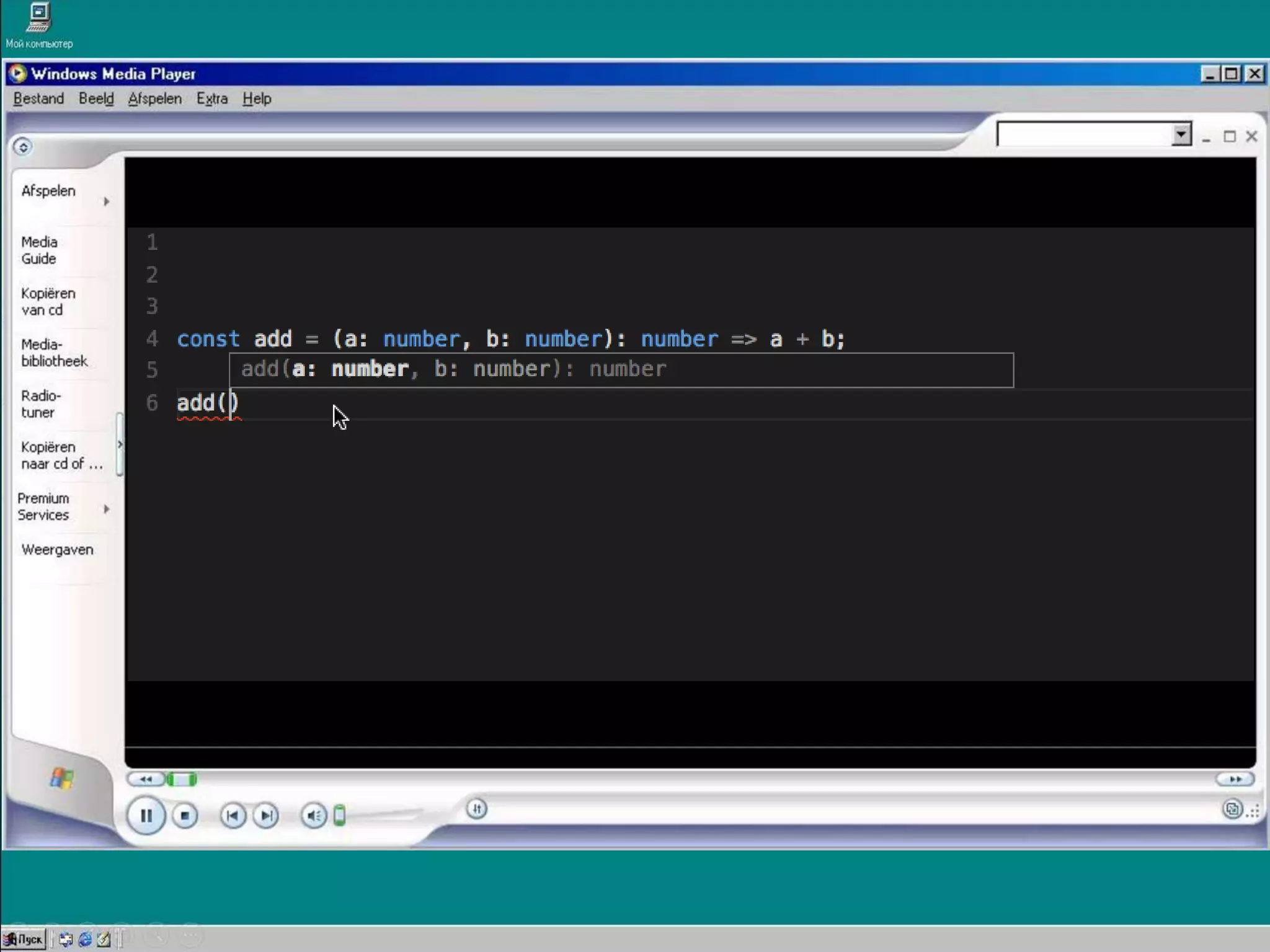1270x952 pixels.
Task: Open the equalizer settings button
Action: pyautogui.click(x=476, y=809)
